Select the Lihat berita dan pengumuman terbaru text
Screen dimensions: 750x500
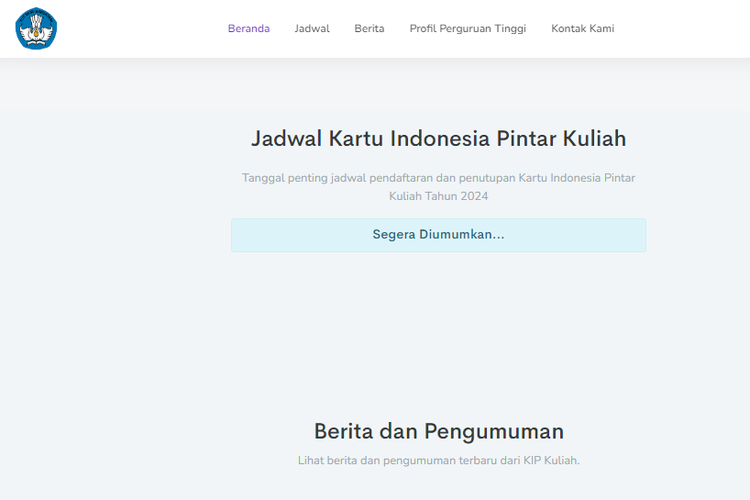pos(439,460)
